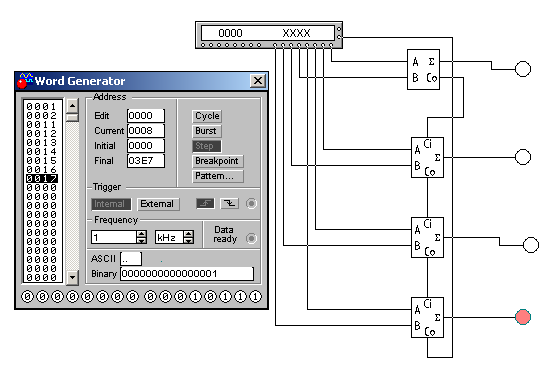Step the kHz unit upward
The height and width of the screenshot is (368, 552).
click(x=189, y=234)
